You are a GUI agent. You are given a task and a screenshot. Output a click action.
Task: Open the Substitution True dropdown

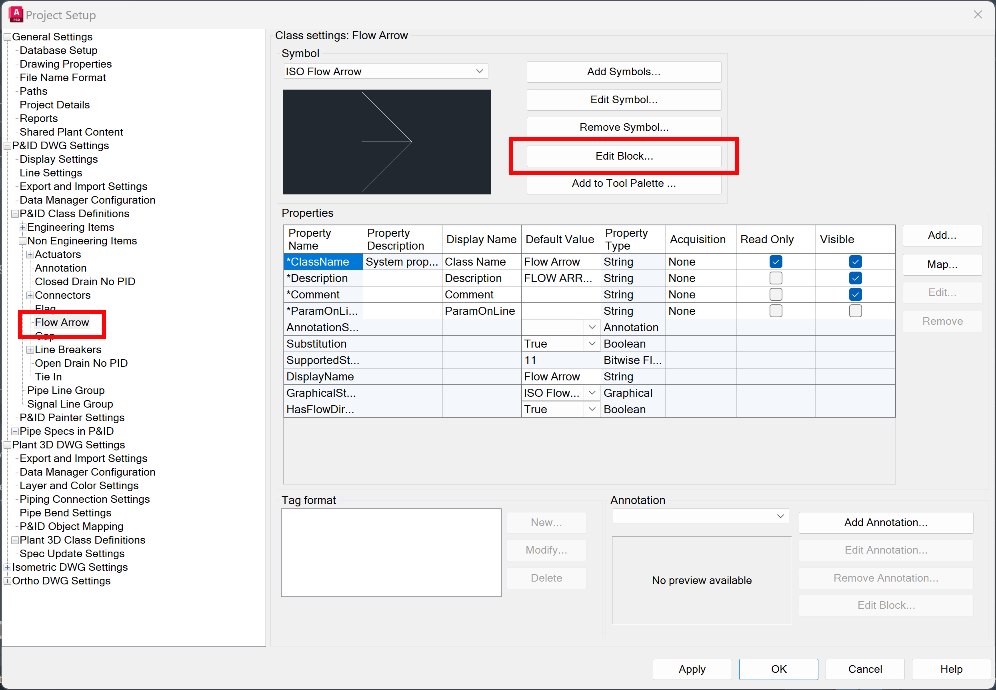pyautogui.click(x=592, y=344)
